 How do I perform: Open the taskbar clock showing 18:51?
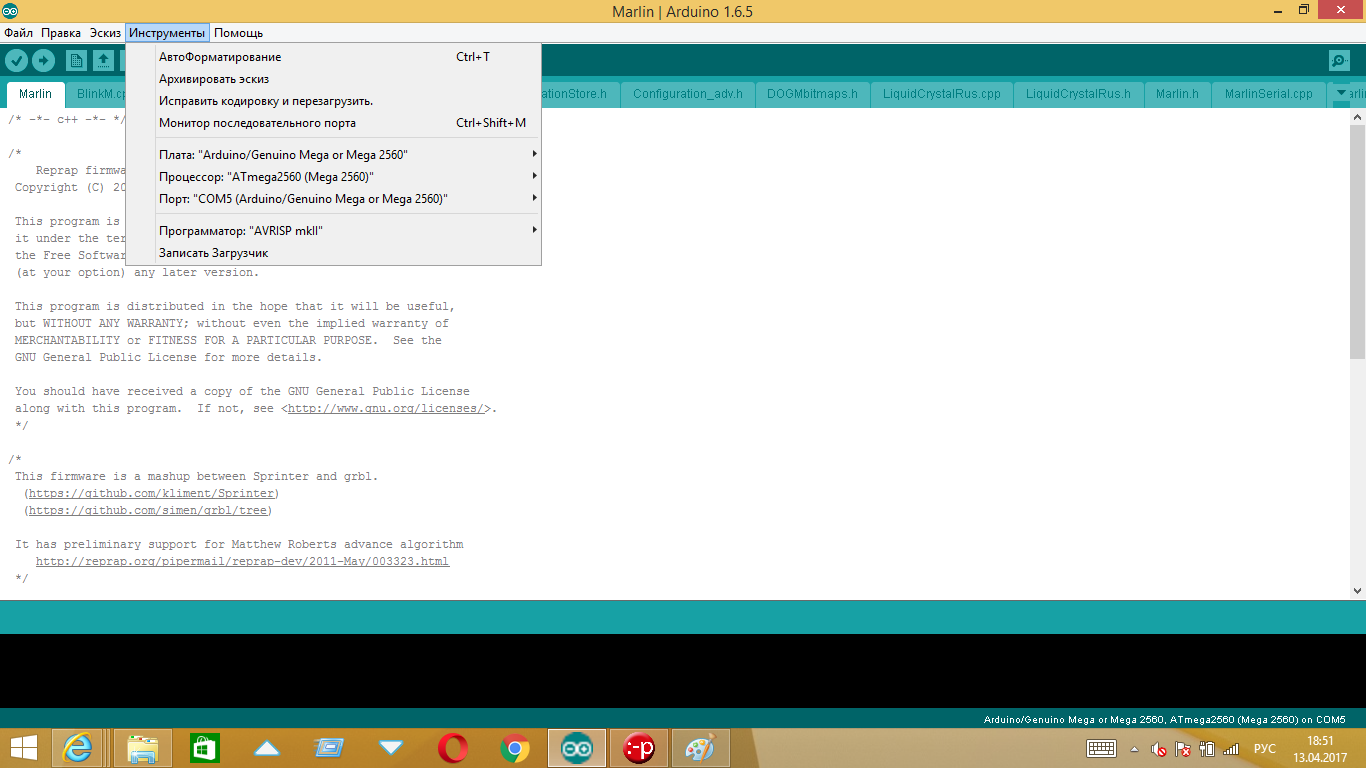coord(1321,748)
